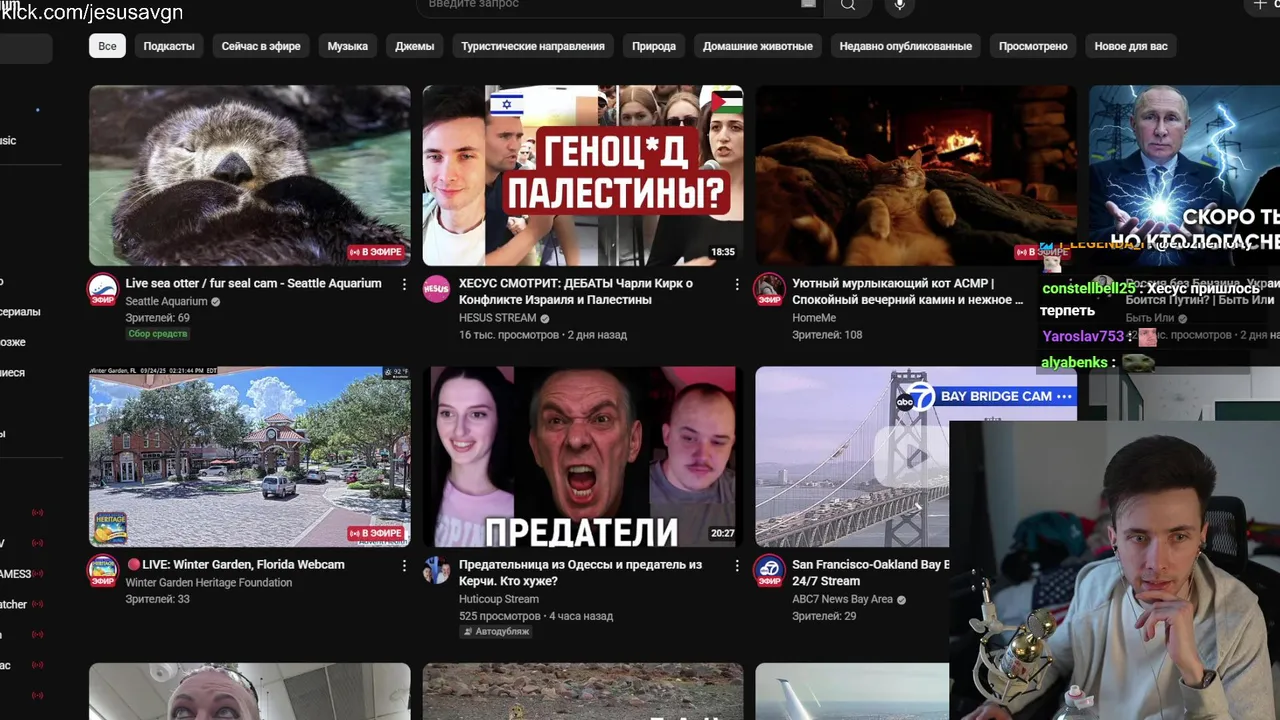Go to ABC7 News Bay Area channel
Viewport: 1280px width, 720px height.
pos(842,599)
